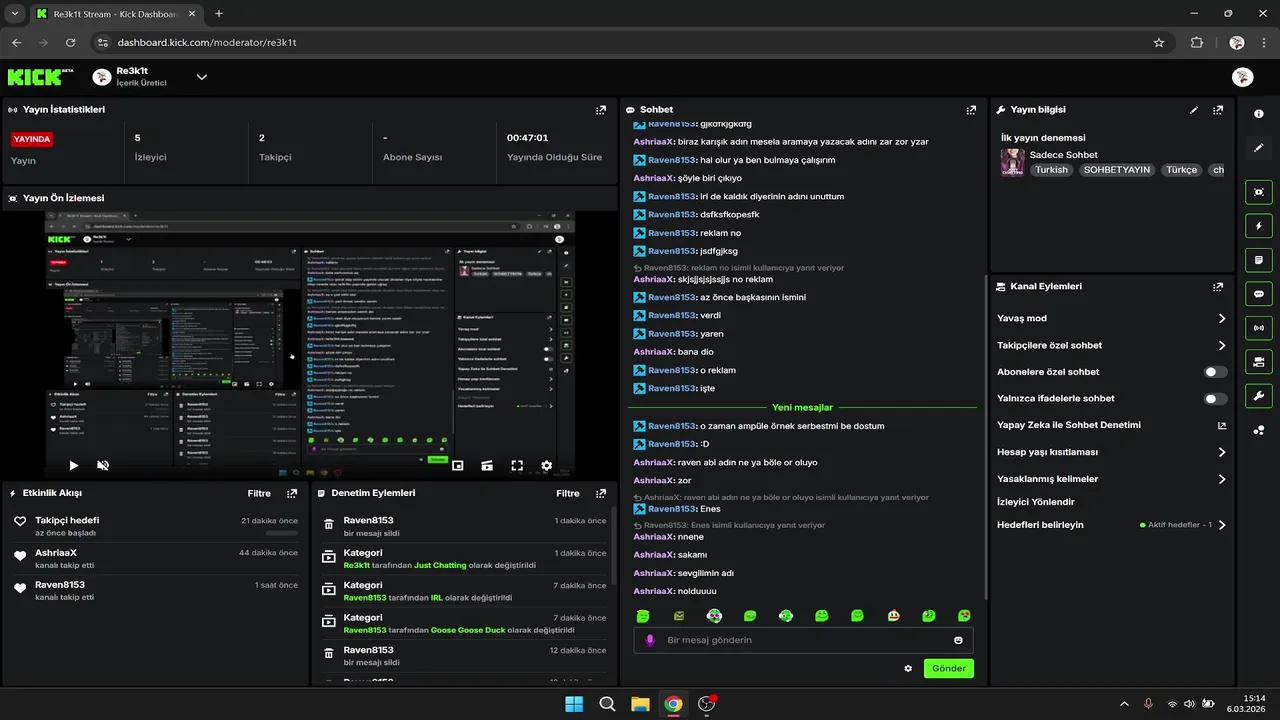Show hidden system tray icons
The height and width of the screenshot is (720, 1280).
tap(1124, 704)
